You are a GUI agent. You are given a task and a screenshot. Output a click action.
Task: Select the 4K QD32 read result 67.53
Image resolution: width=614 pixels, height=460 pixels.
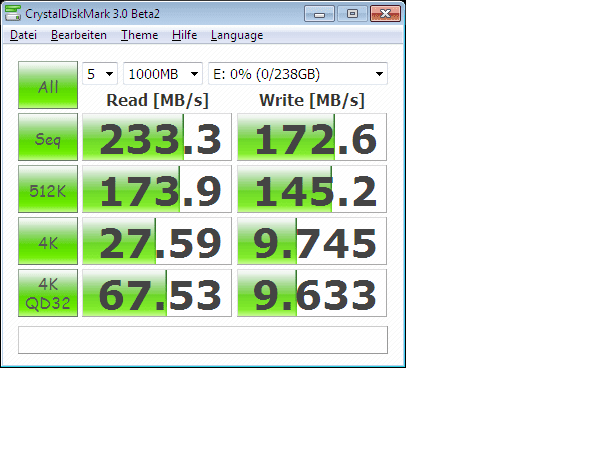pyautogui.click(x=157, y=293)
